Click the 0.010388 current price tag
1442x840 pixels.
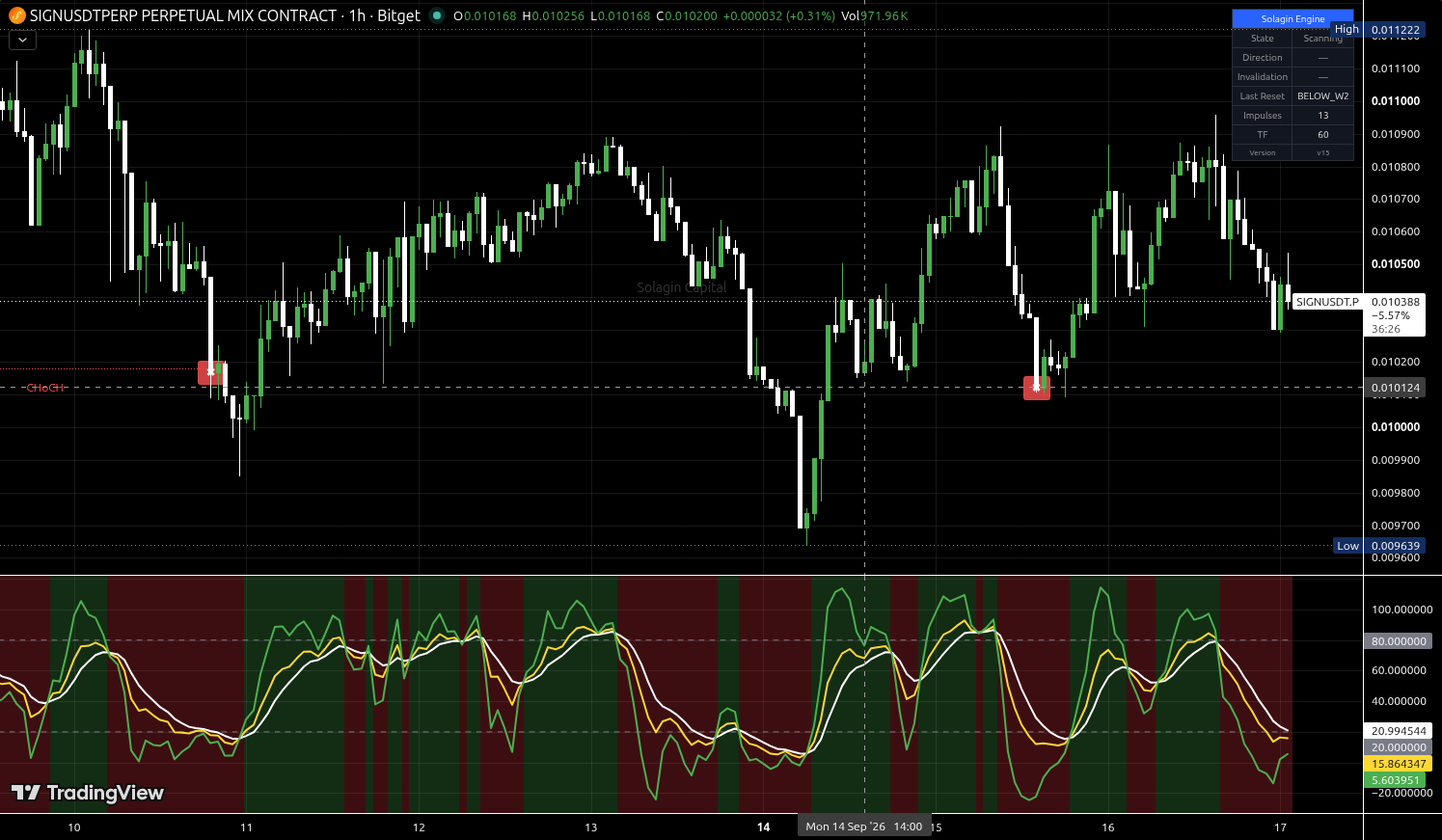pyautogui.click(x=1396, y=302)
